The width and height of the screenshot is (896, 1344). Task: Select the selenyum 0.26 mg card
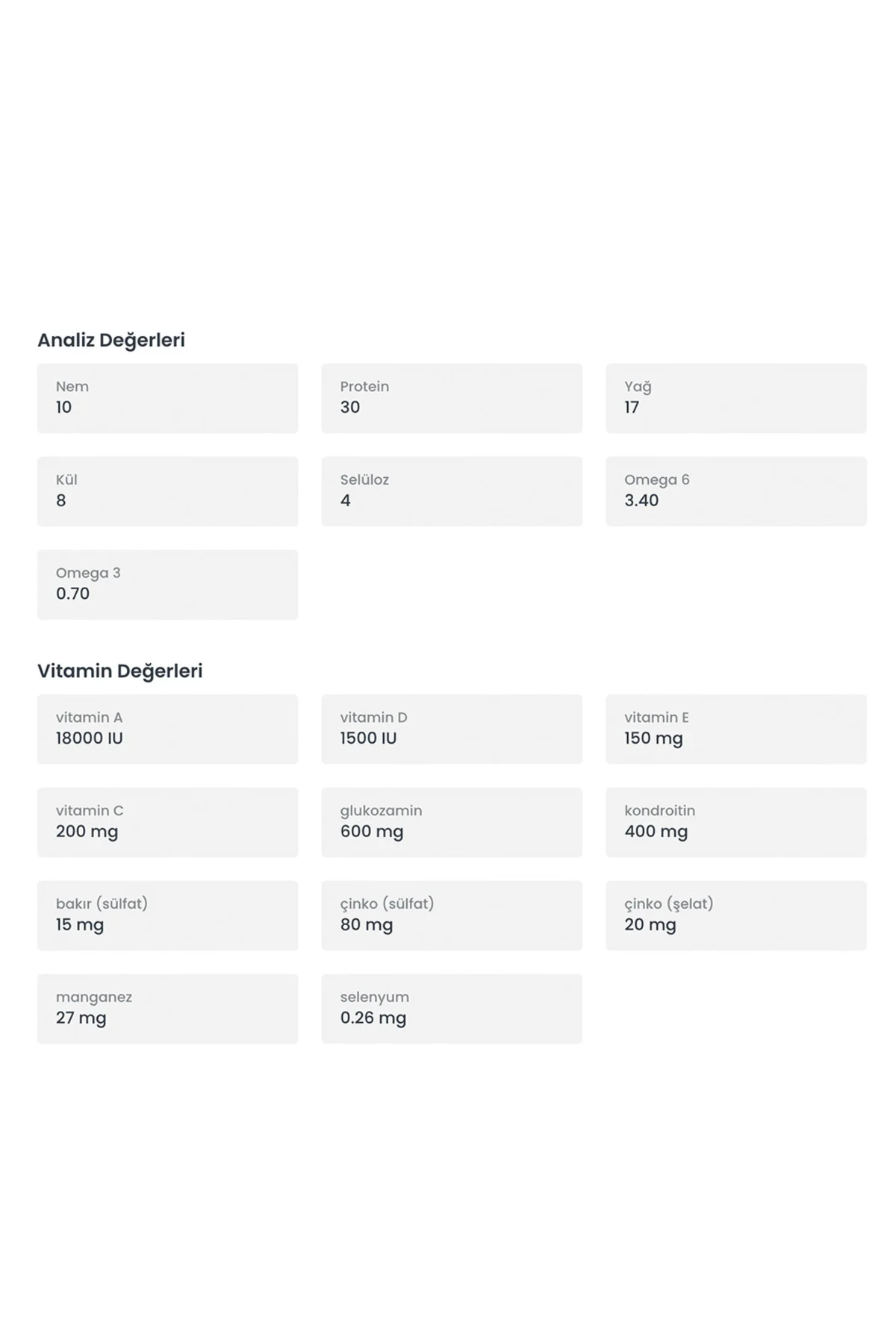pyautogui.click(x=452, y=1009)
